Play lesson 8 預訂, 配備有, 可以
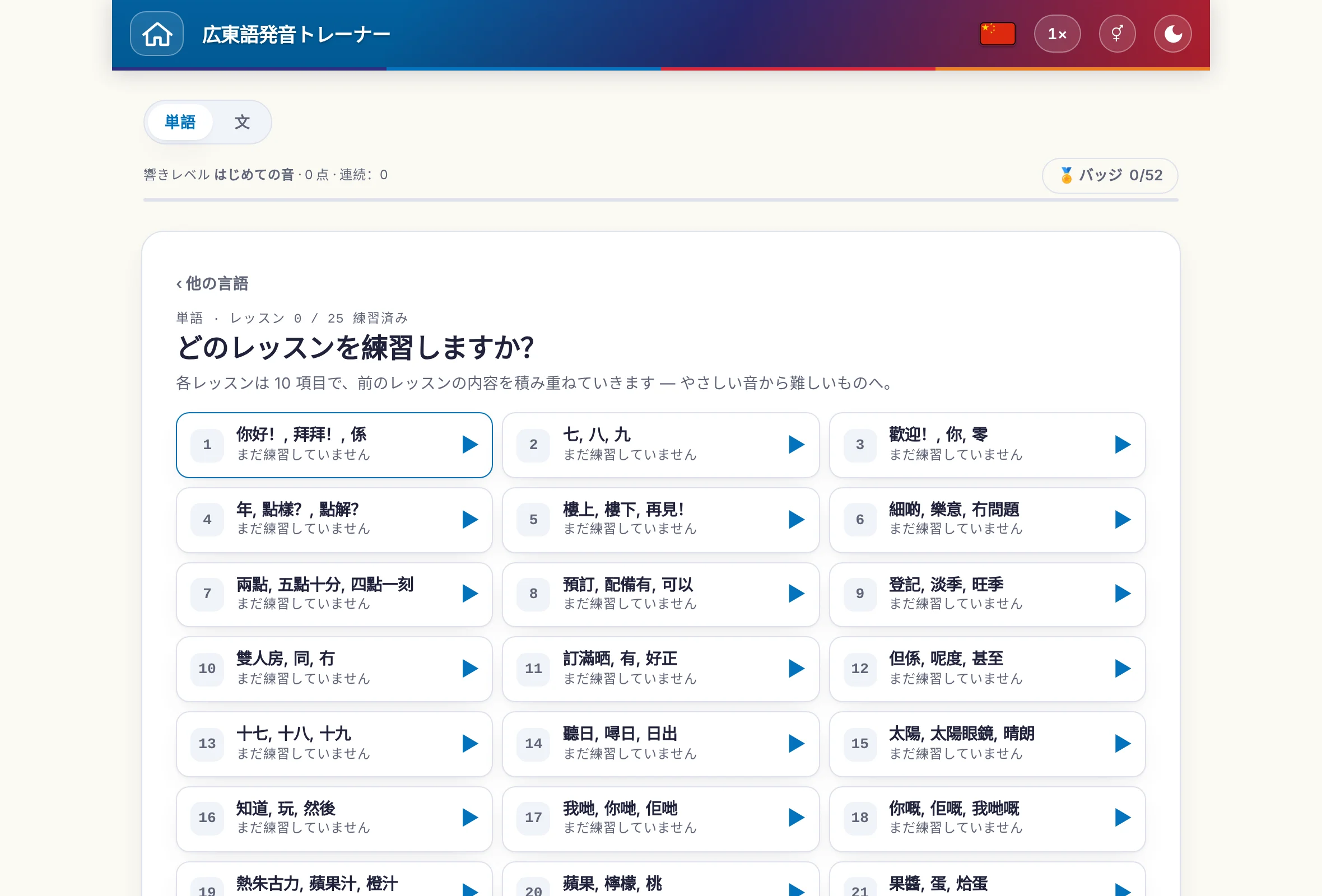 (x=797, y=594)
